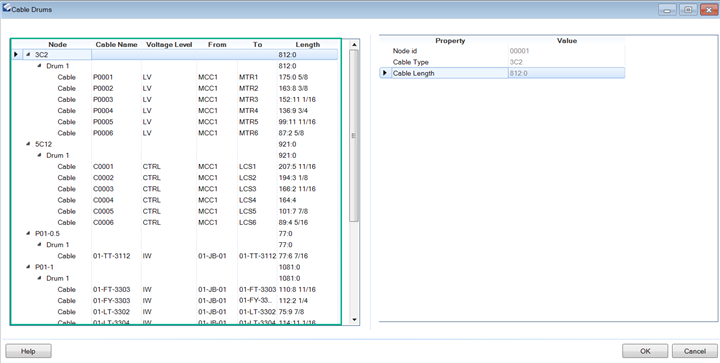Click the row selector arrow beside Cable Length

pos(385,73)
